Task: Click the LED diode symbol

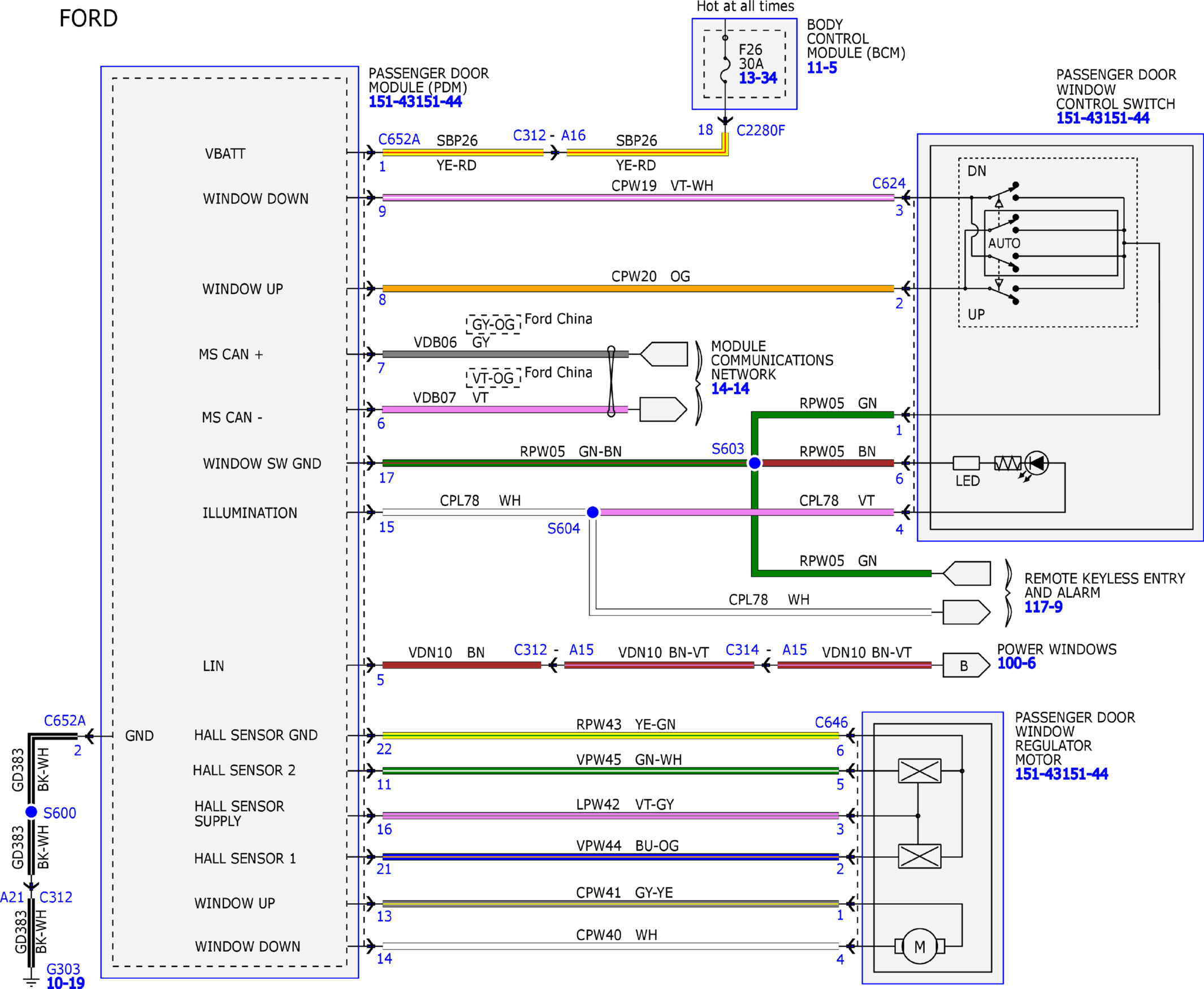Action: (1036, 463)
